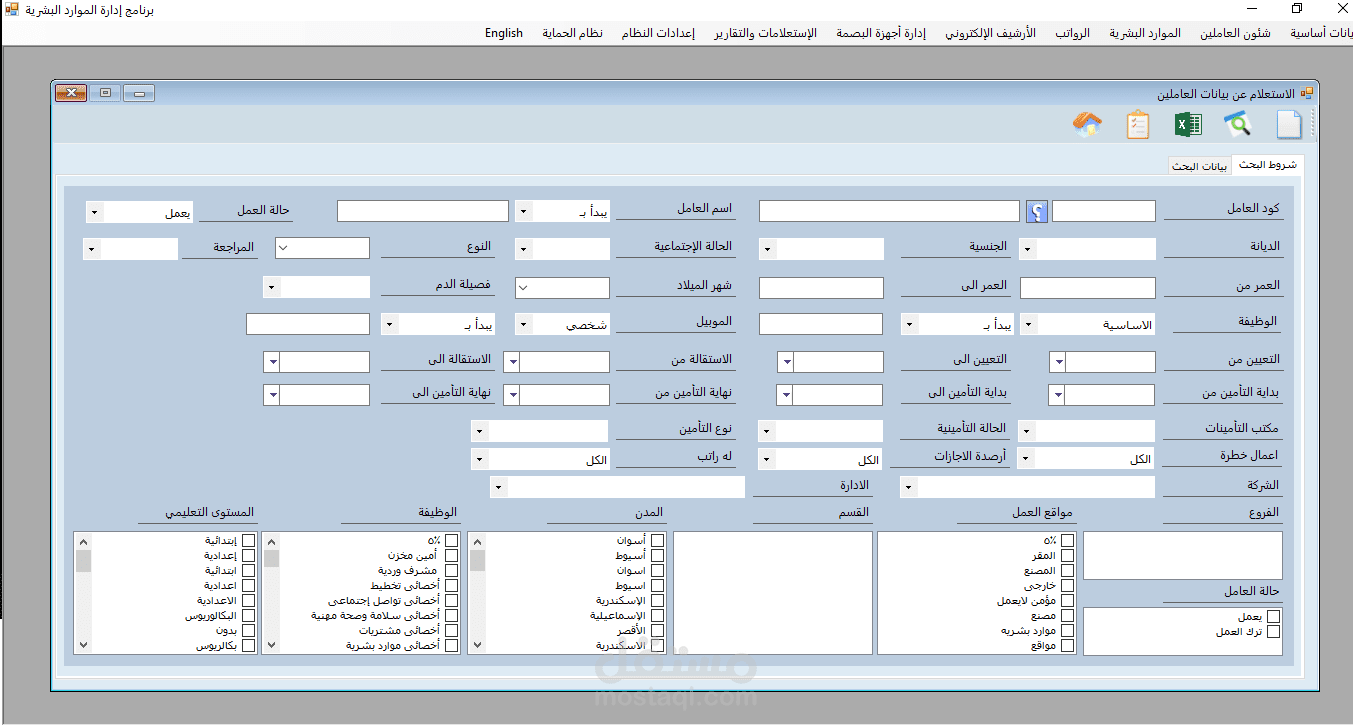Screen dimensions: 1353x726
Task: Restore the main برنامج إدارة الموارد البشرية window
Action: (1297, 9)
